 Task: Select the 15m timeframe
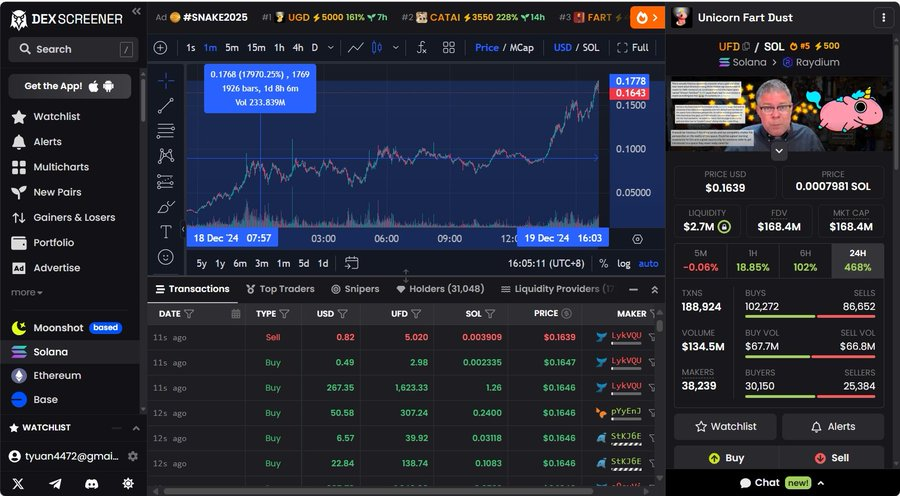click(256, 48)
